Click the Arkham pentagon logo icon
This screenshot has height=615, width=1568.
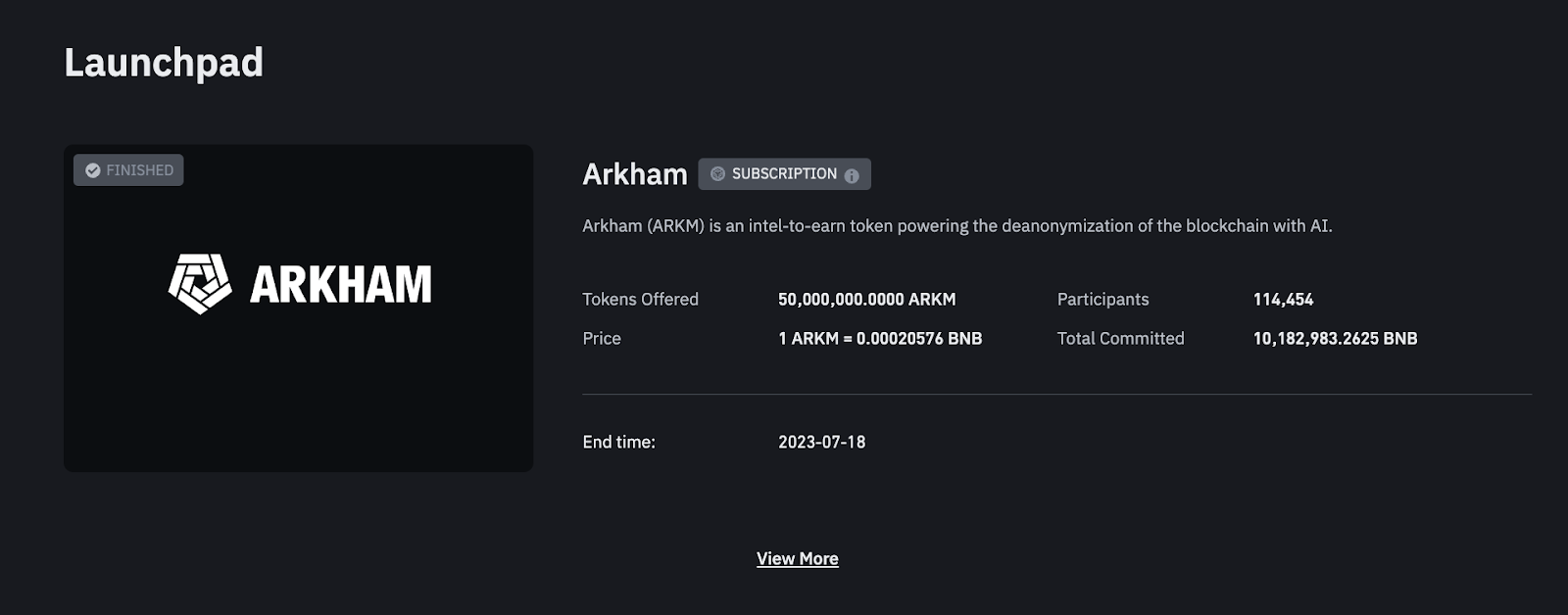coord(200,284)
